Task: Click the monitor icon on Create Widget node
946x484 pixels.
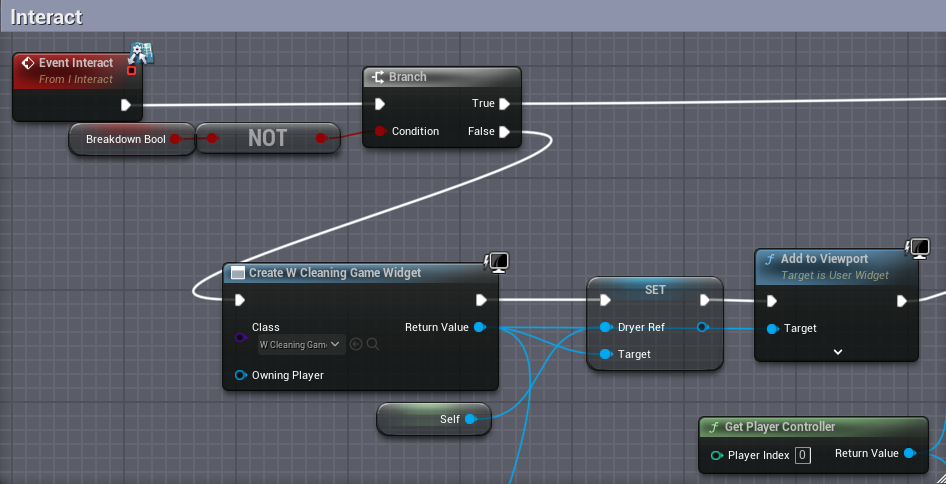Action: coord(498,262)
